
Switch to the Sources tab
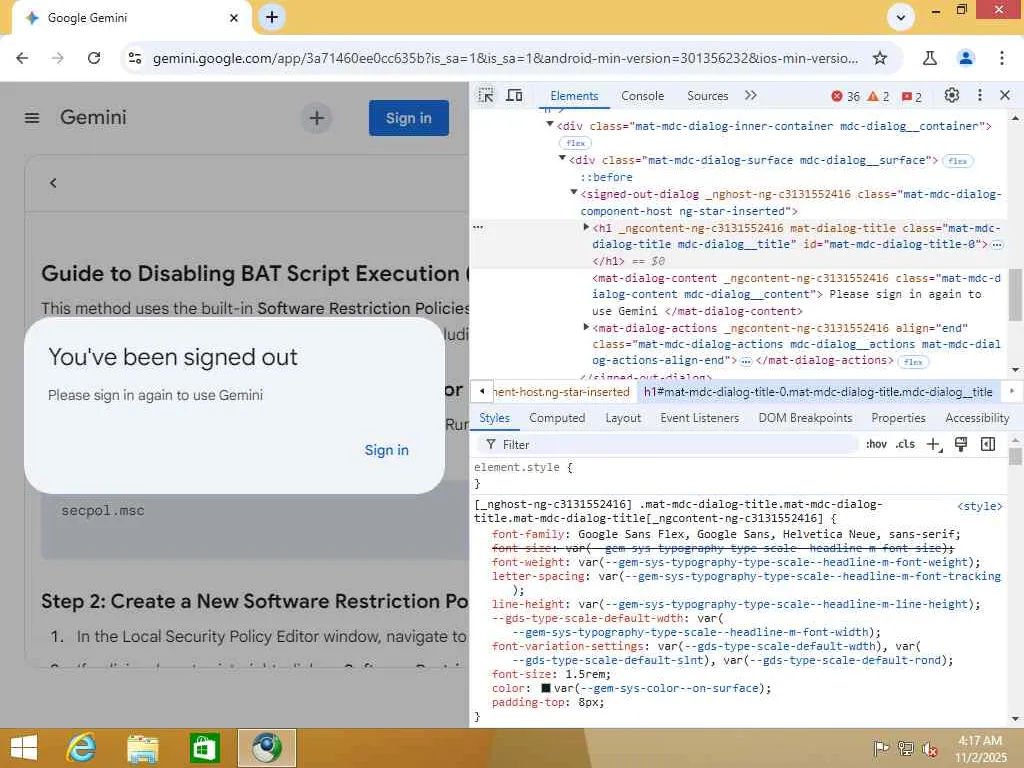pos(707,95)
